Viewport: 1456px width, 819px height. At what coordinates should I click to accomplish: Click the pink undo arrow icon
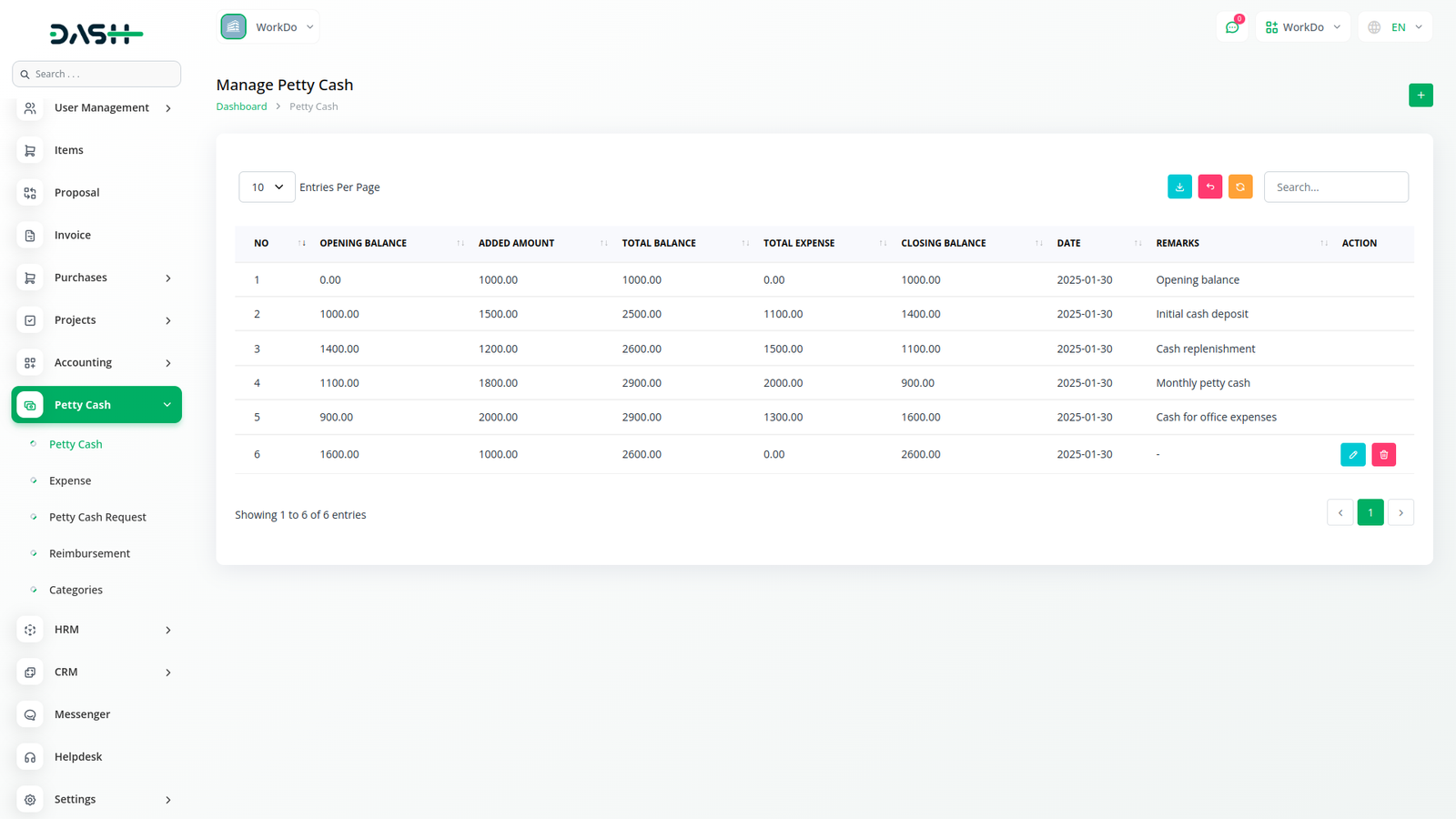pos(1209,187)
